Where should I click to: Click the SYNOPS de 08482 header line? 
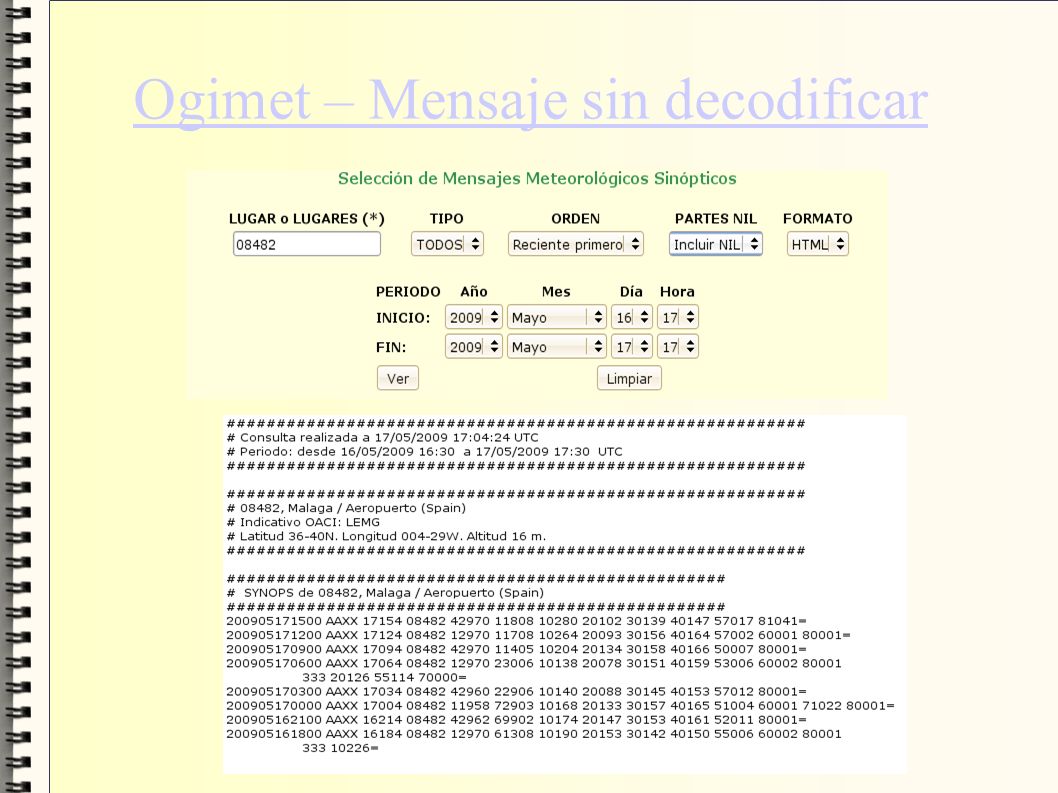click(x=385, y=593)
